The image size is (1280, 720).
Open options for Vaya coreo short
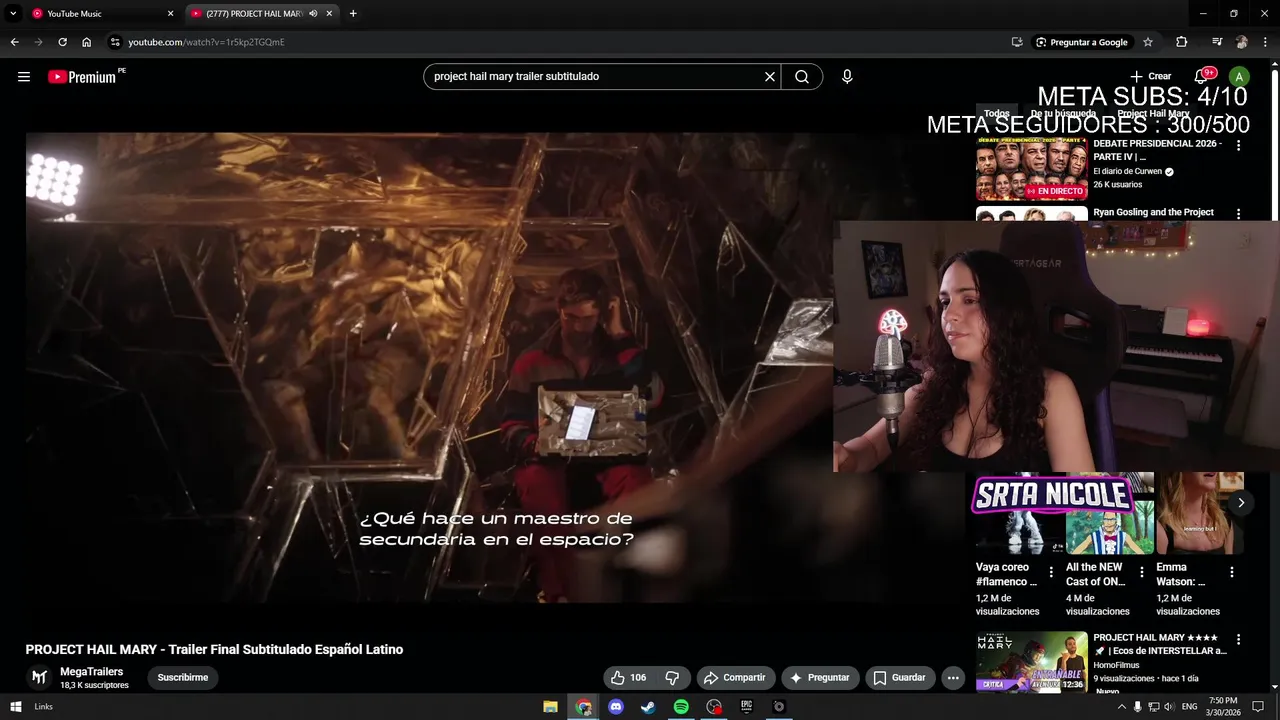pyautogui.click(x=1051, y=573)
